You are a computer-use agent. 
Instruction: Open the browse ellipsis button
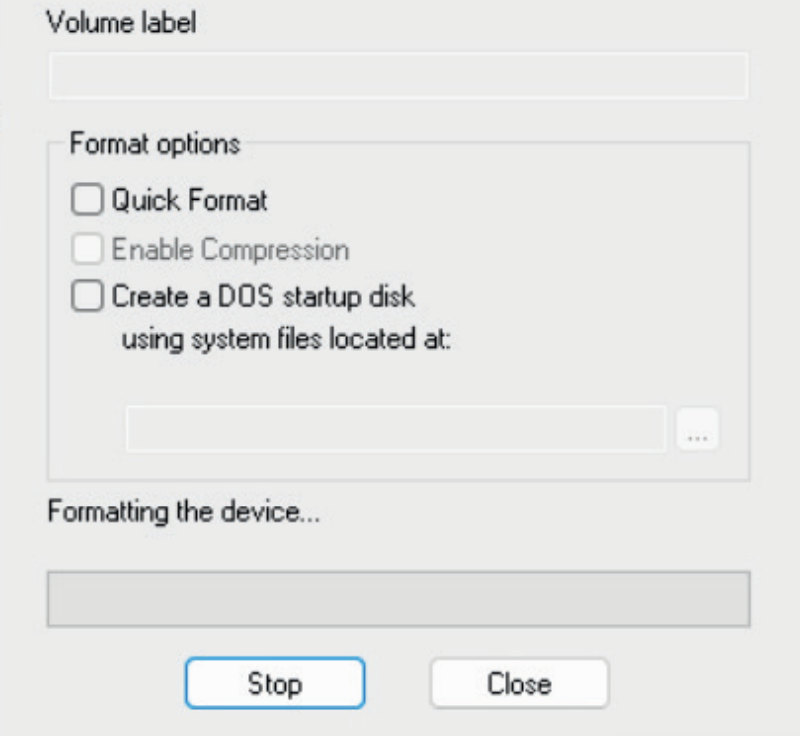click(698, 429)
